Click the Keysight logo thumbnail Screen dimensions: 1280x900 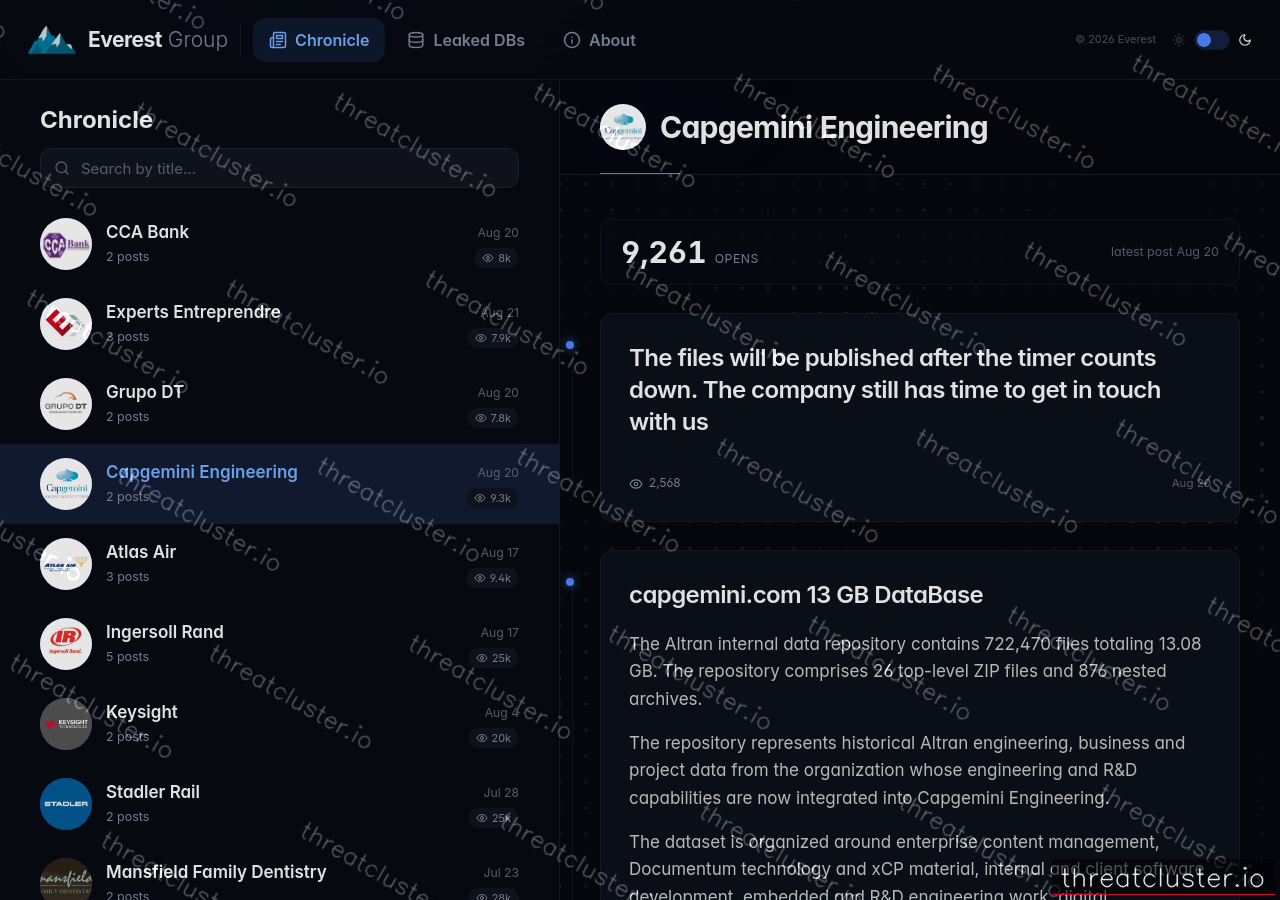pyautogui.click(x=66, y=724)
